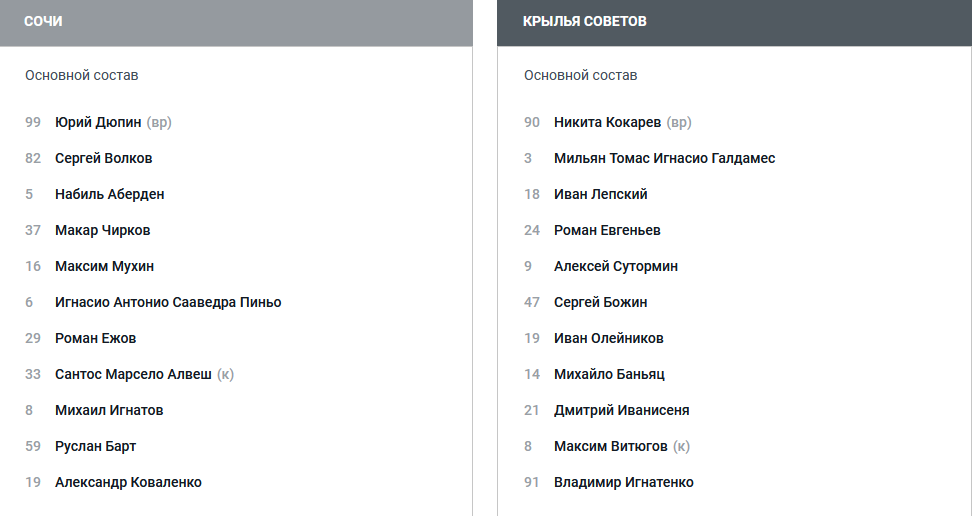Open captain Максим Витюгов profile
Viewport: 973px width, 516px height.
(x=610, y=446)
